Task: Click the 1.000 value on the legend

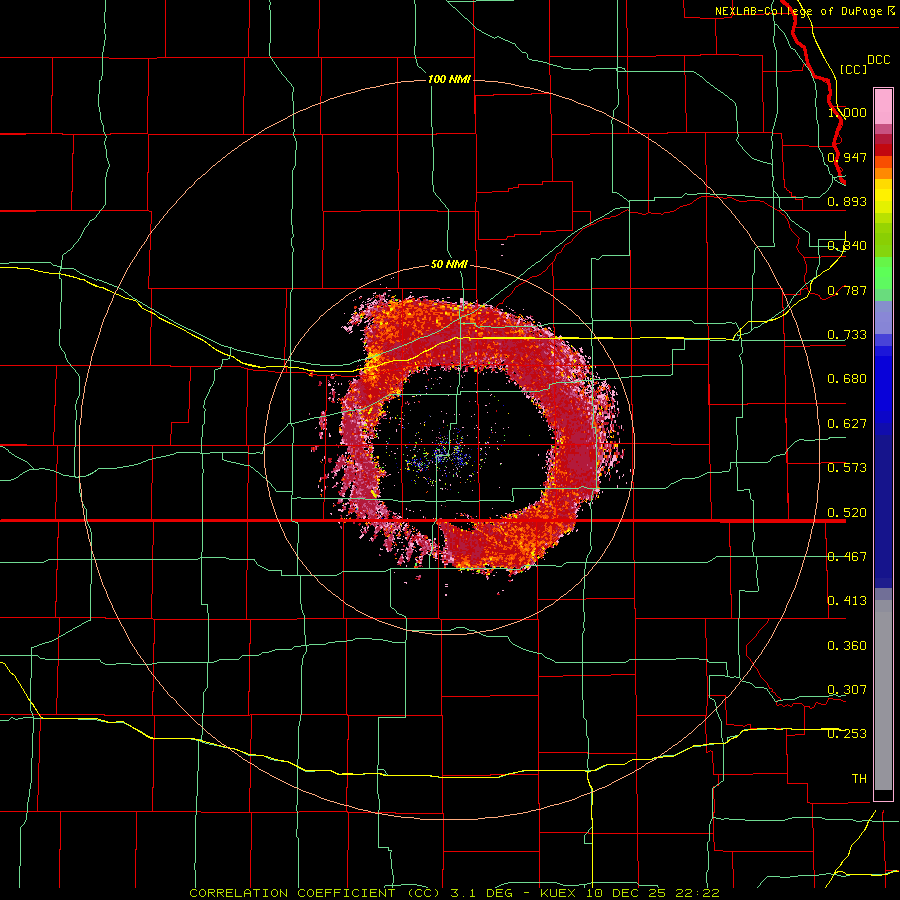Action: click(x=847, y=112)
